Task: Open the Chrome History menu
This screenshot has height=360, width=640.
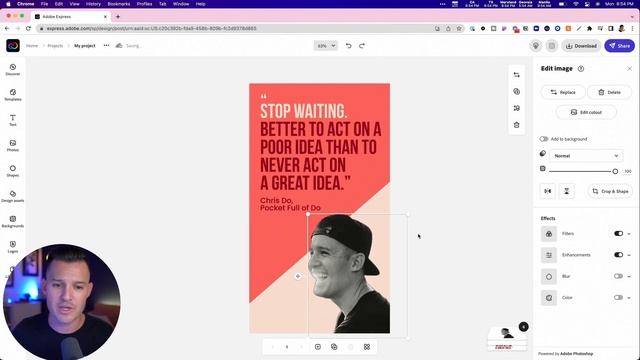Action: (93, 4)
